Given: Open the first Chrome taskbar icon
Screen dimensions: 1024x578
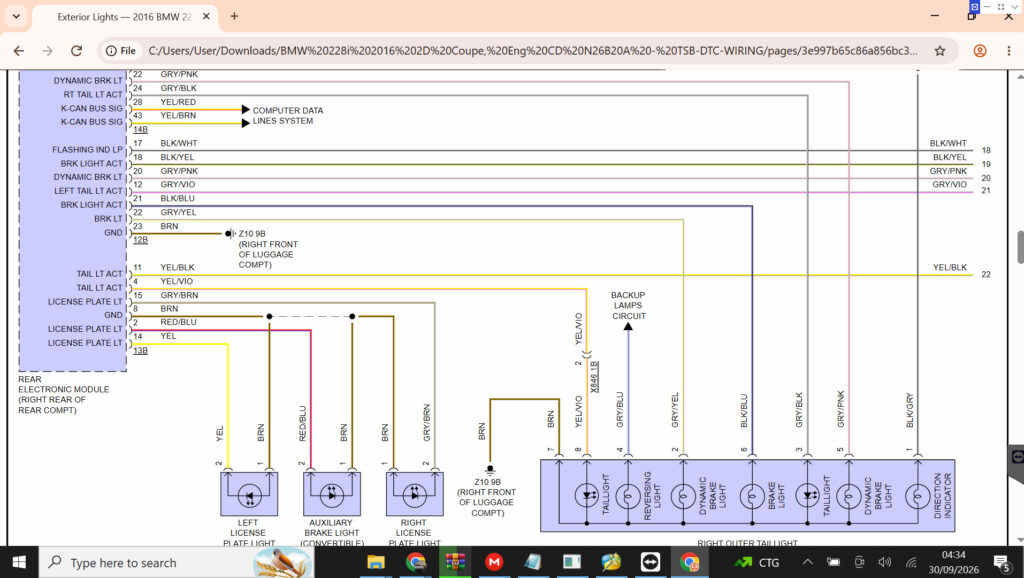Looking at the screenshot, I should point(415,562).
